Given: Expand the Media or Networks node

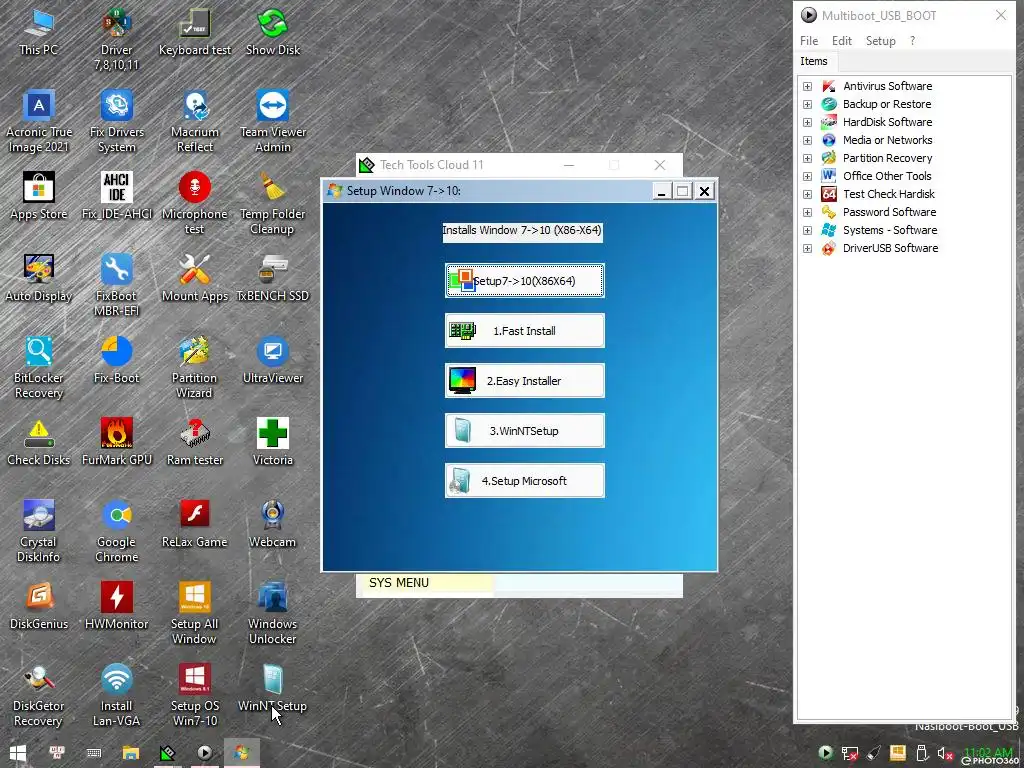Looking at the screenshot, I should pos(808,140).
